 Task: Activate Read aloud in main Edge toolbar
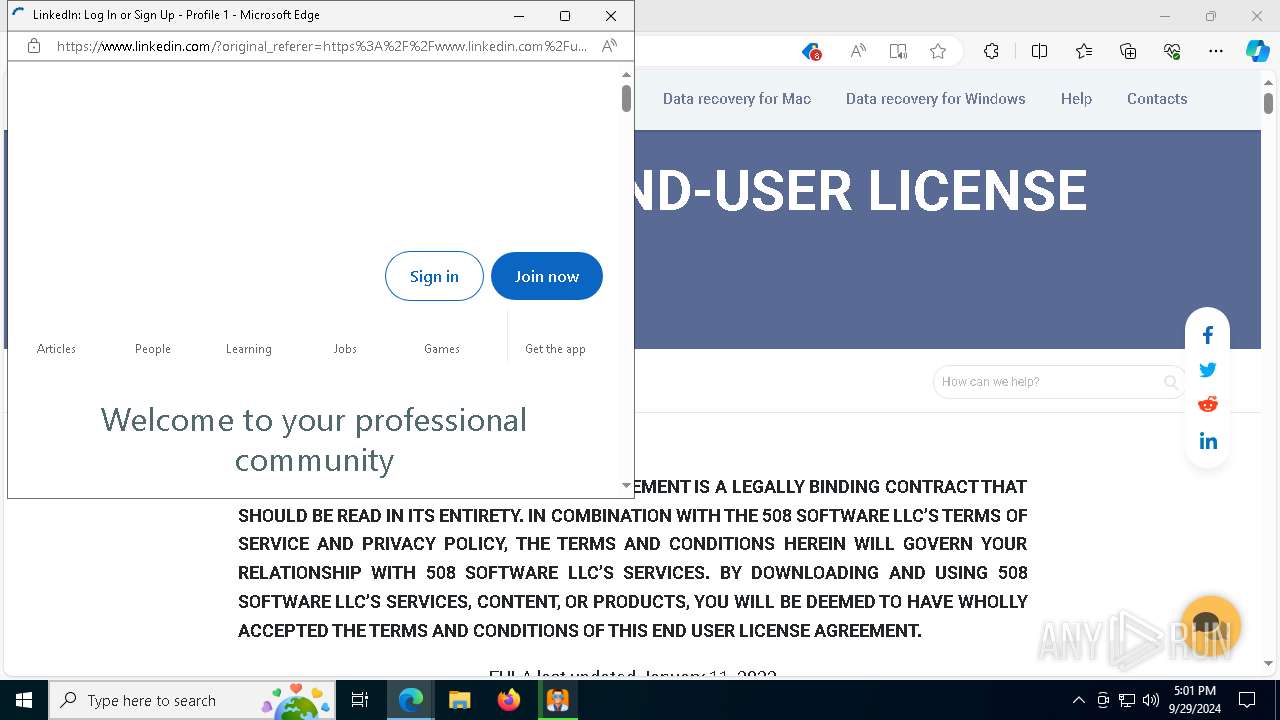pos(858,52)
